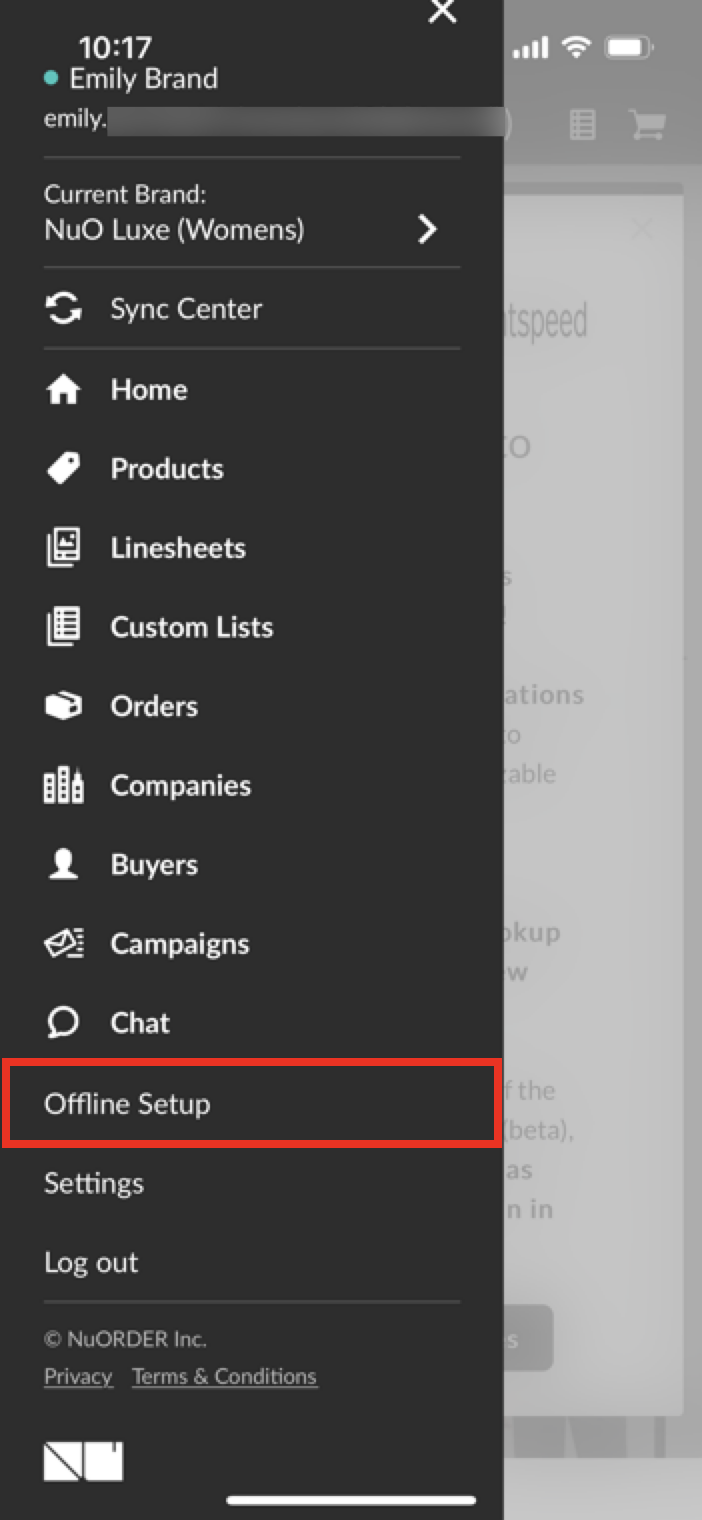Open the Offline Setup menu item
This screenshot has height=1520, width=702.
click(251, 1104)
